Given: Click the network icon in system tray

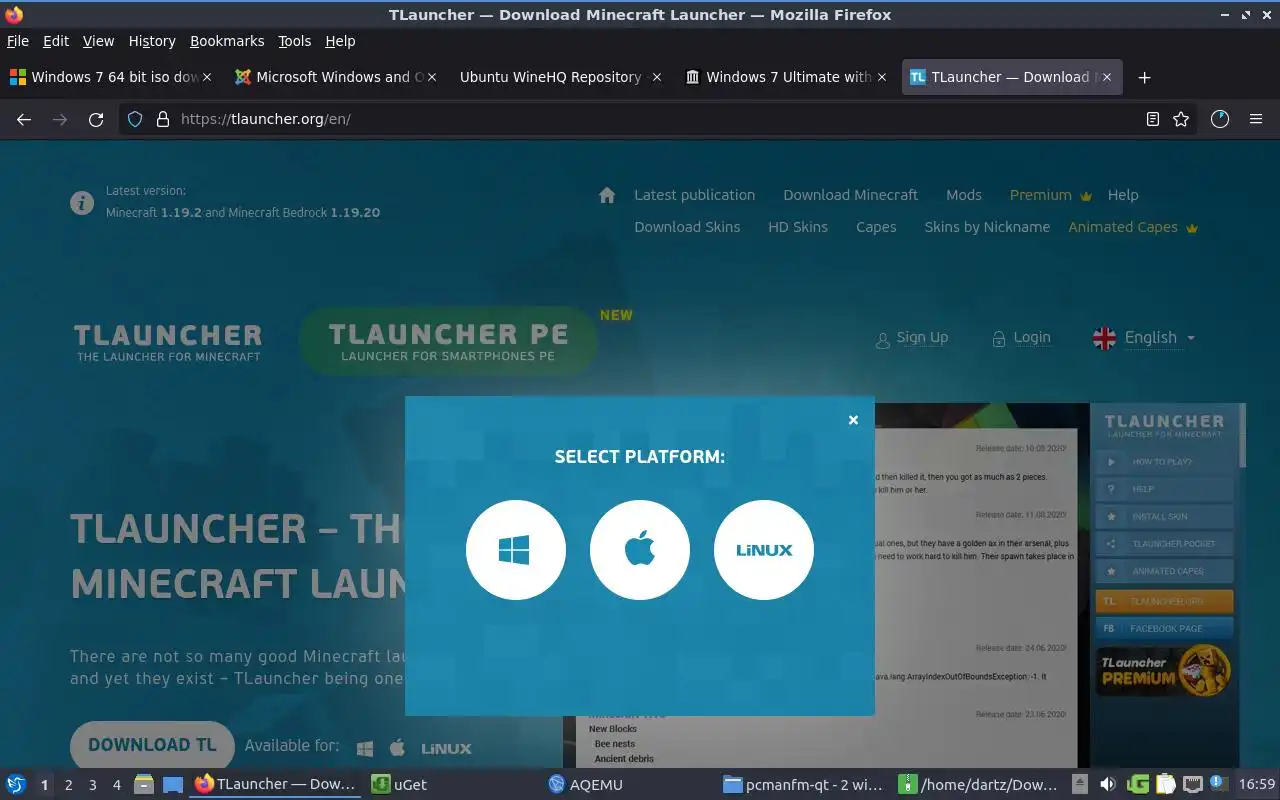Looking at the screenshot, I should coord(1192,785).
